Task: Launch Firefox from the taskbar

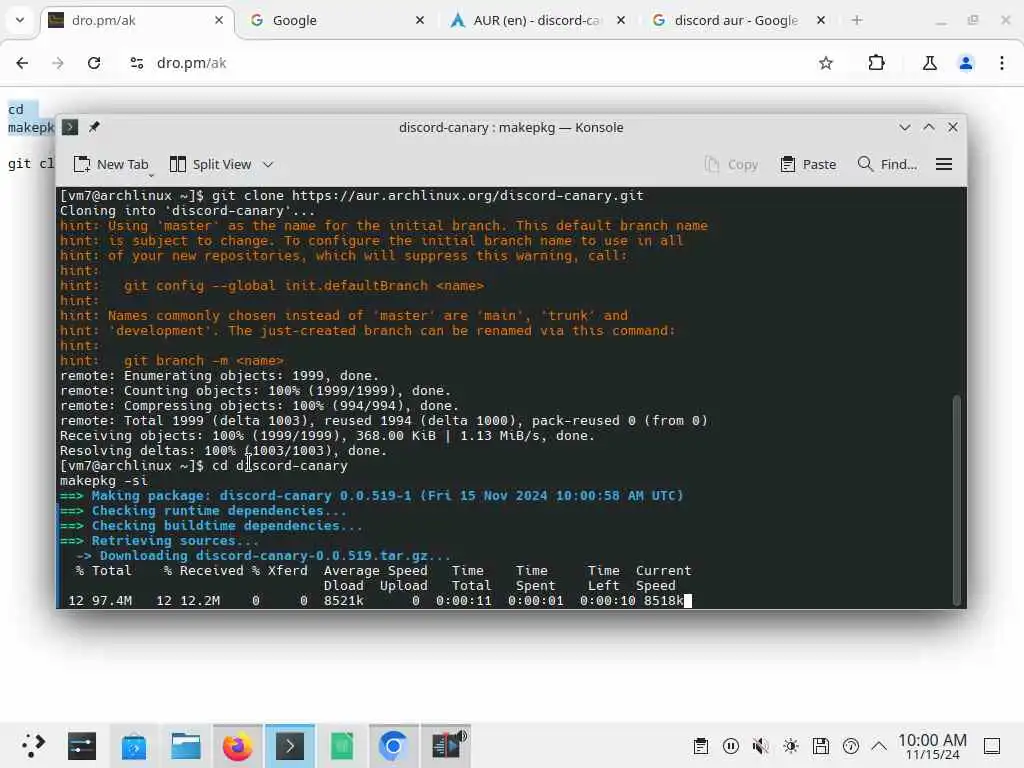Action: point(237,746)
